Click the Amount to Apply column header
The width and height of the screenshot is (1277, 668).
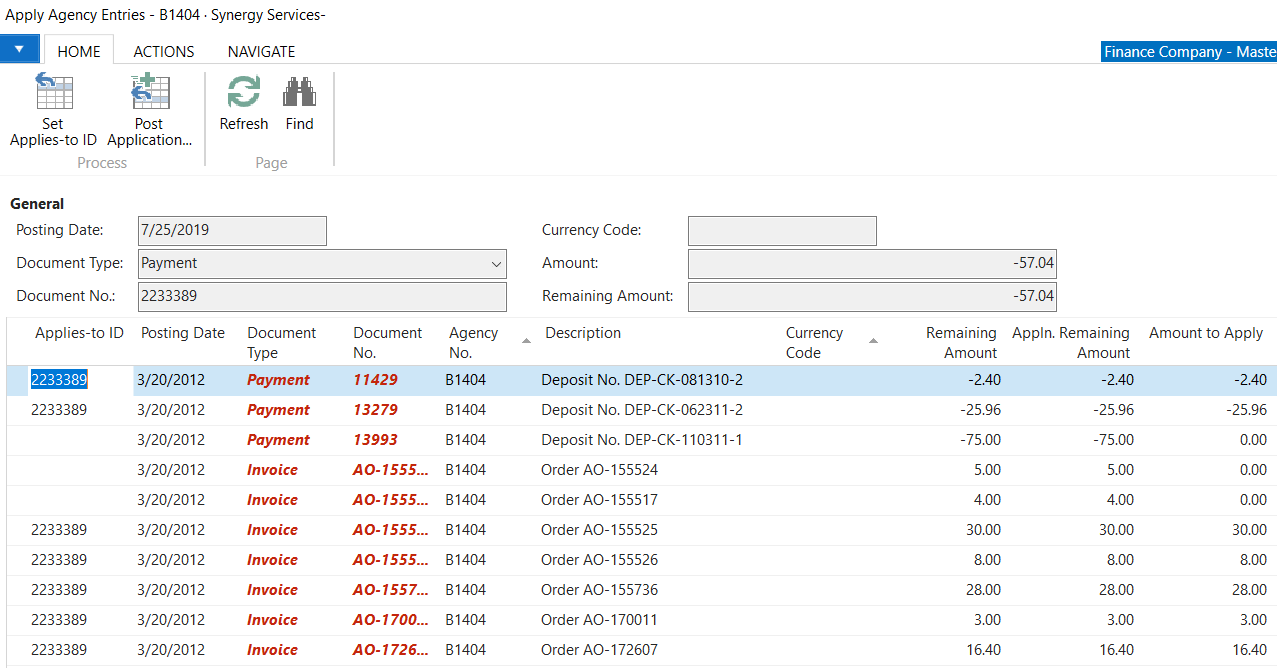(1205, 333)
